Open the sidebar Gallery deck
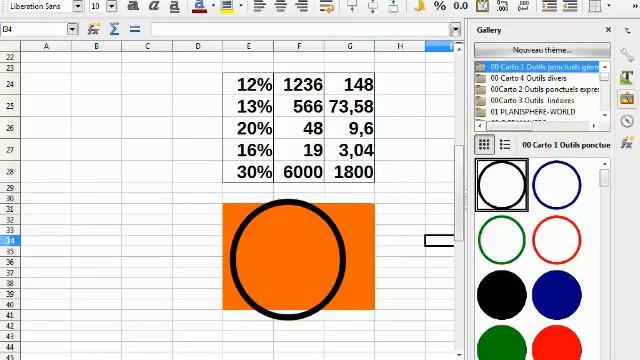 click(x=627, y=99)
